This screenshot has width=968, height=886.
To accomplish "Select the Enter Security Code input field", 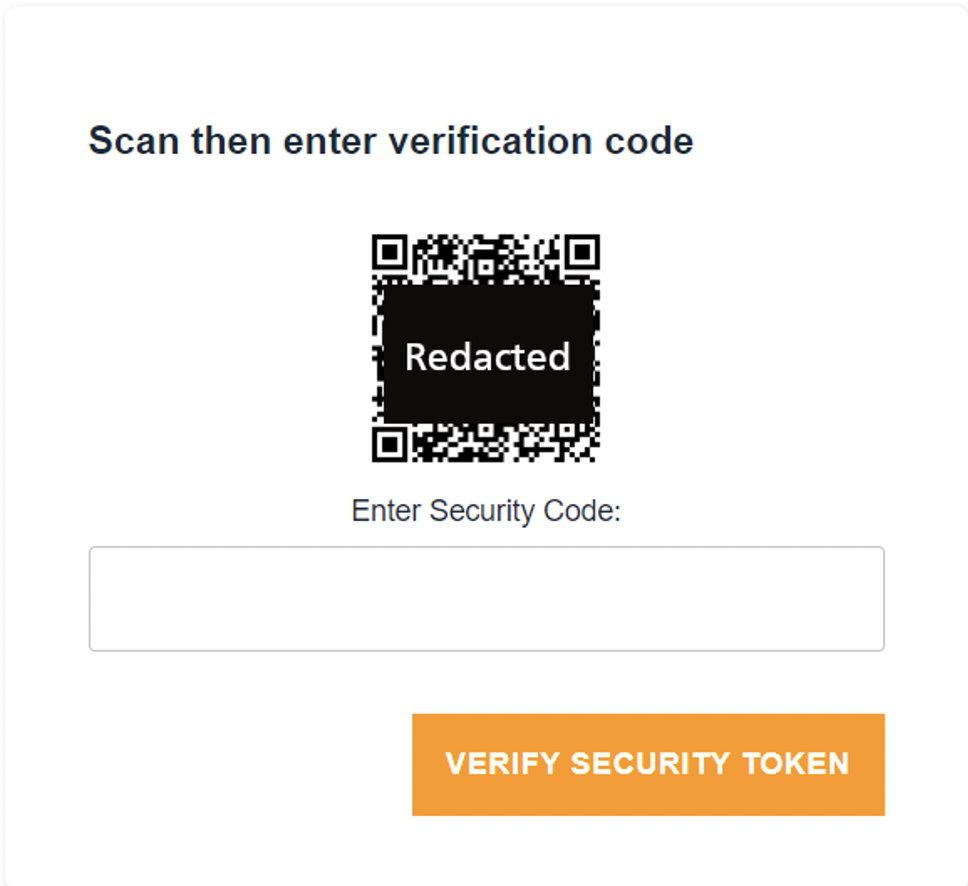I will pos(487,597).
